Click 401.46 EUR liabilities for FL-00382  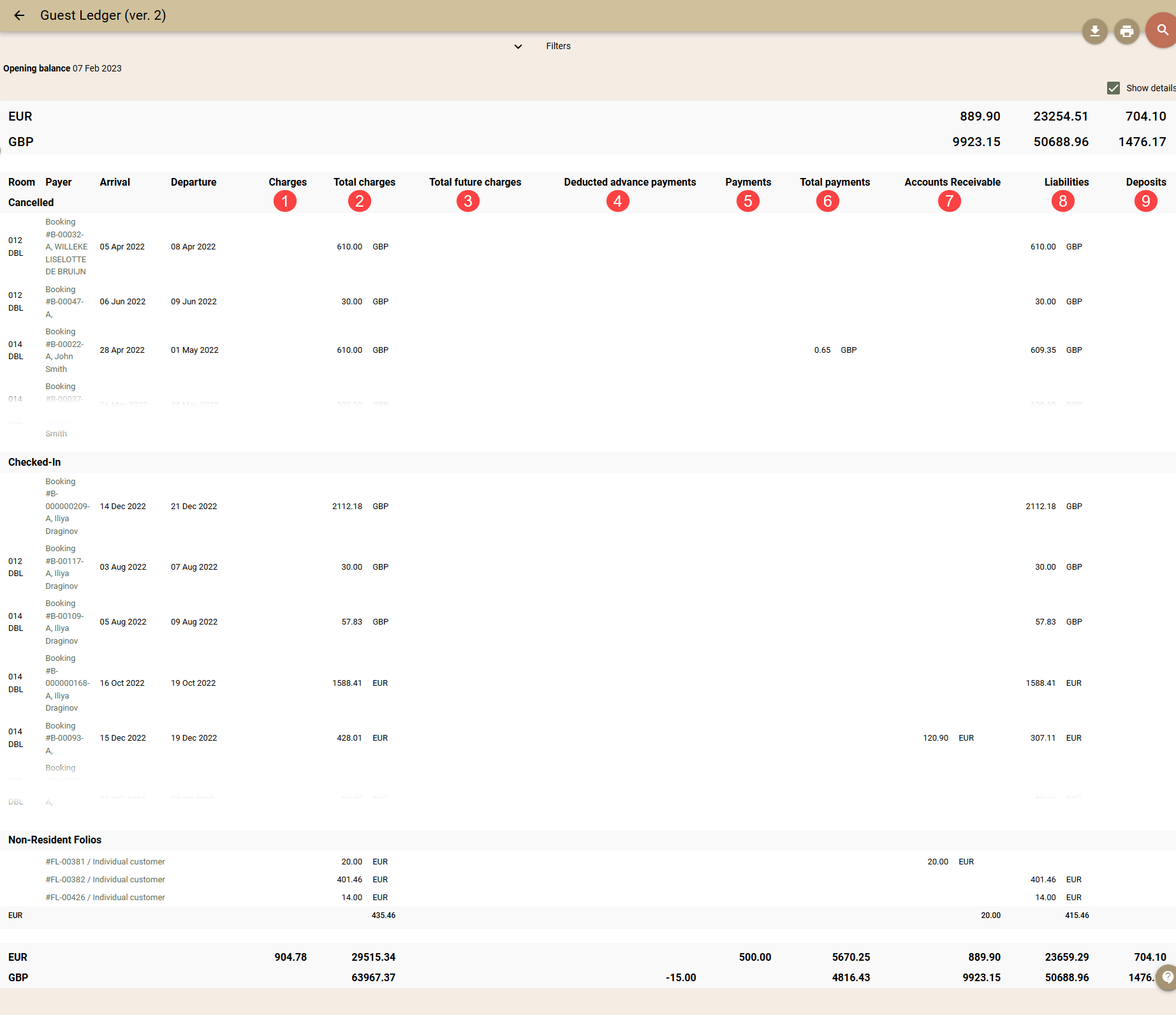pyautogui.click(x=1056, y=880)
